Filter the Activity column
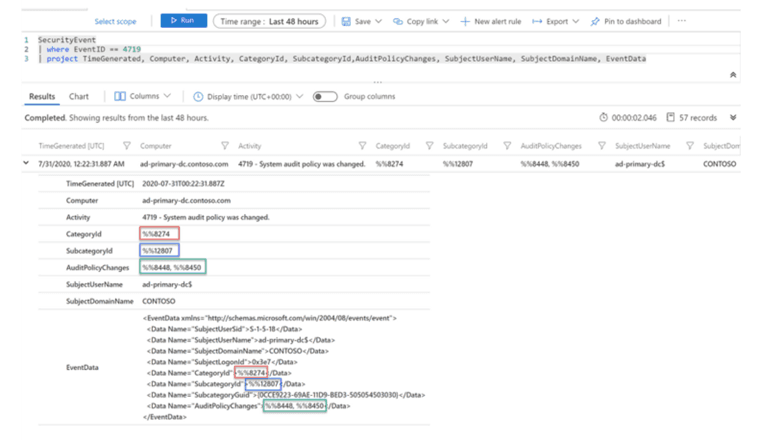 (x=362, y=146)
